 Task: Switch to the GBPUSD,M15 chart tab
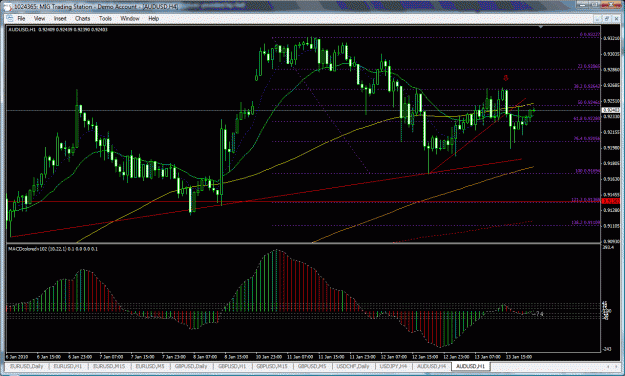click(x=272, y=366)
